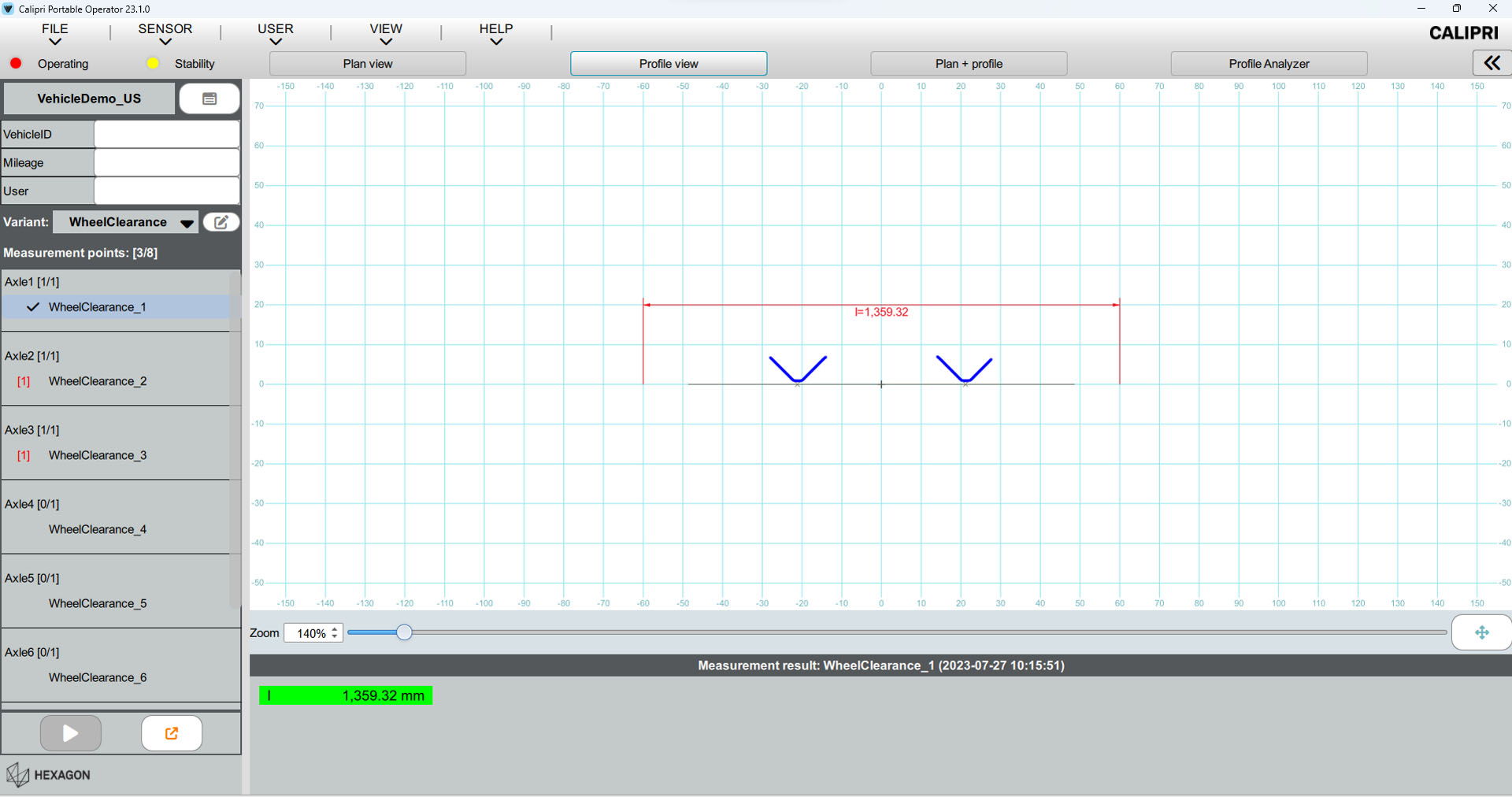Select WheelClearance_3 measurement point
Screen dimensions: 1512x797
point(98,455)
